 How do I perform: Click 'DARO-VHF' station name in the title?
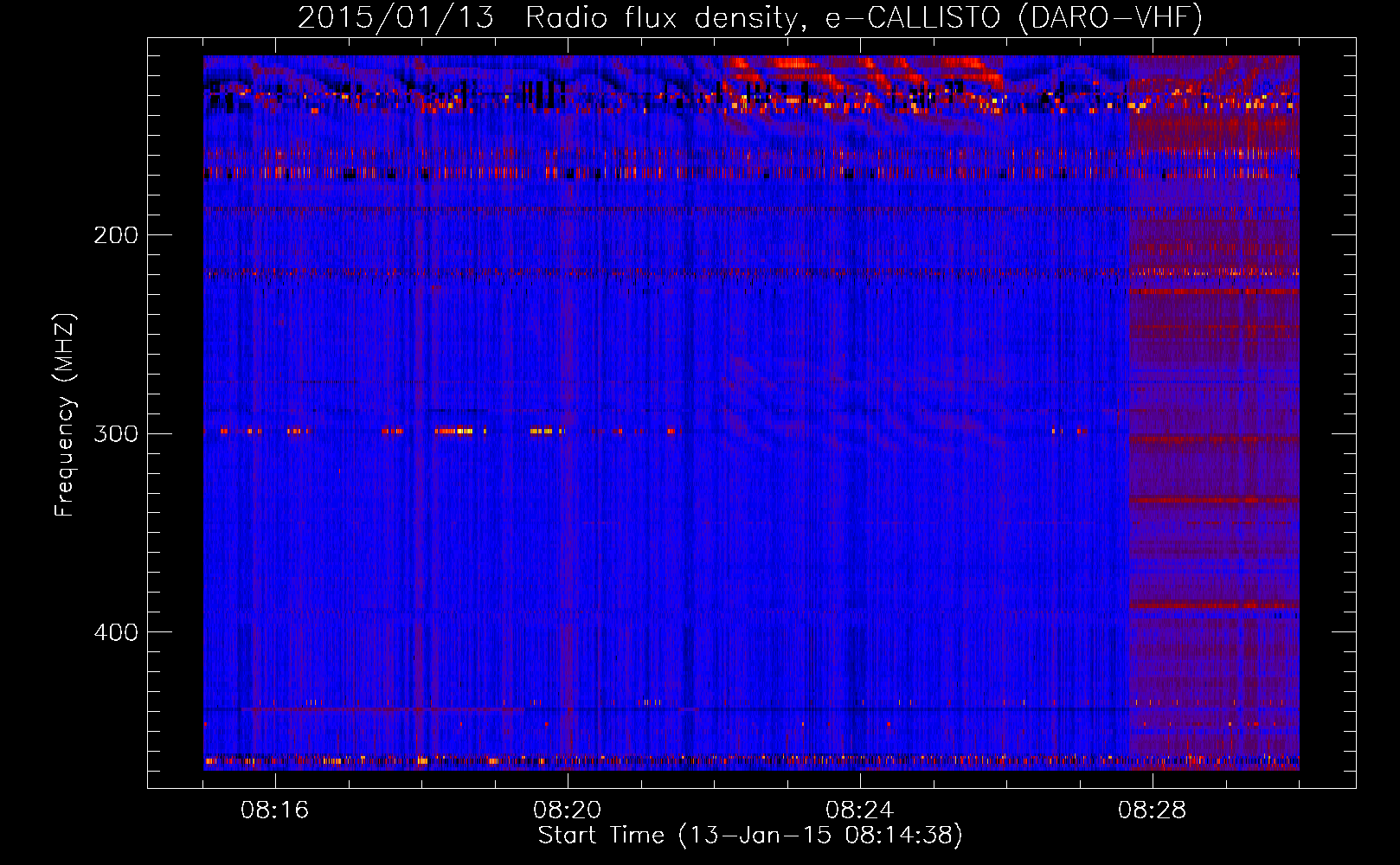[1110, 18]
